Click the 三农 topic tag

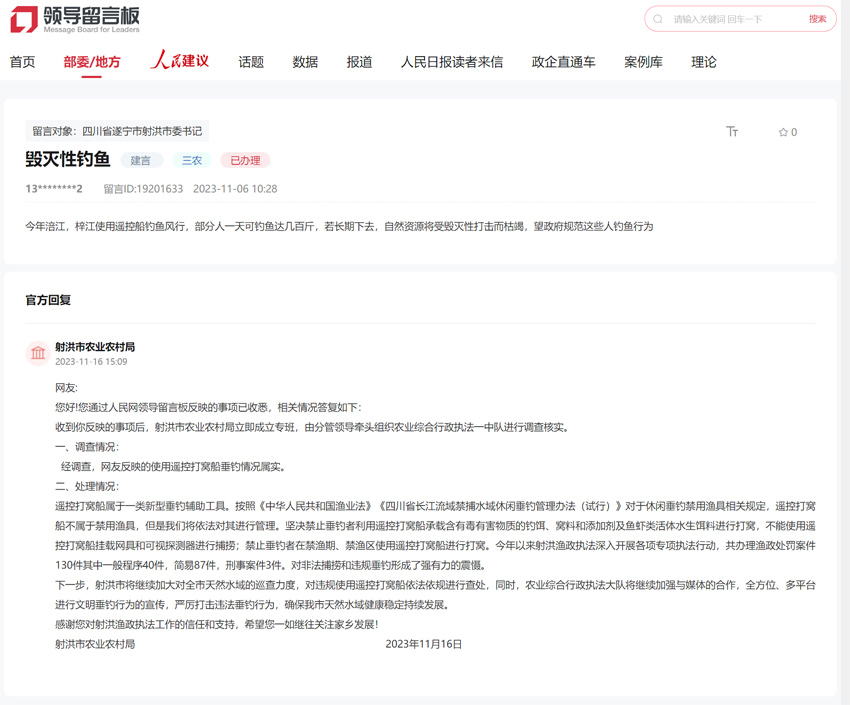[x=190, y=160]
